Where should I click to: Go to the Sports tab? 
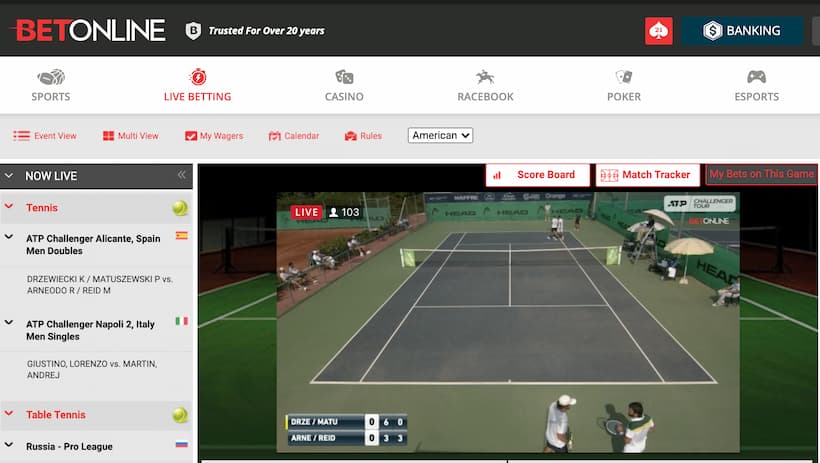[x=51, y=85]
